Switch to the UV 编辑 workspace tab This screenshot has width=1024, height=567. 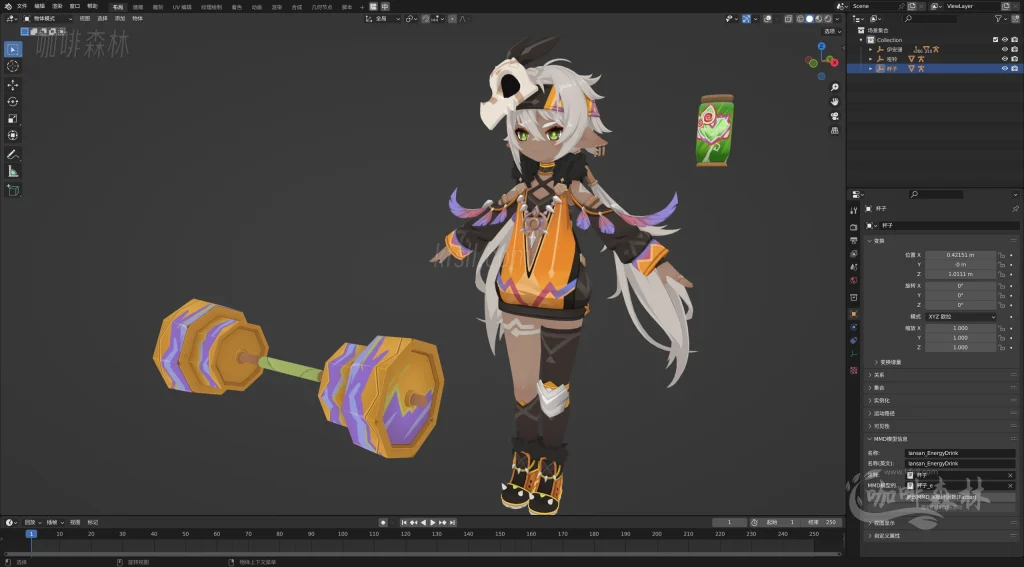pos(182,7)
